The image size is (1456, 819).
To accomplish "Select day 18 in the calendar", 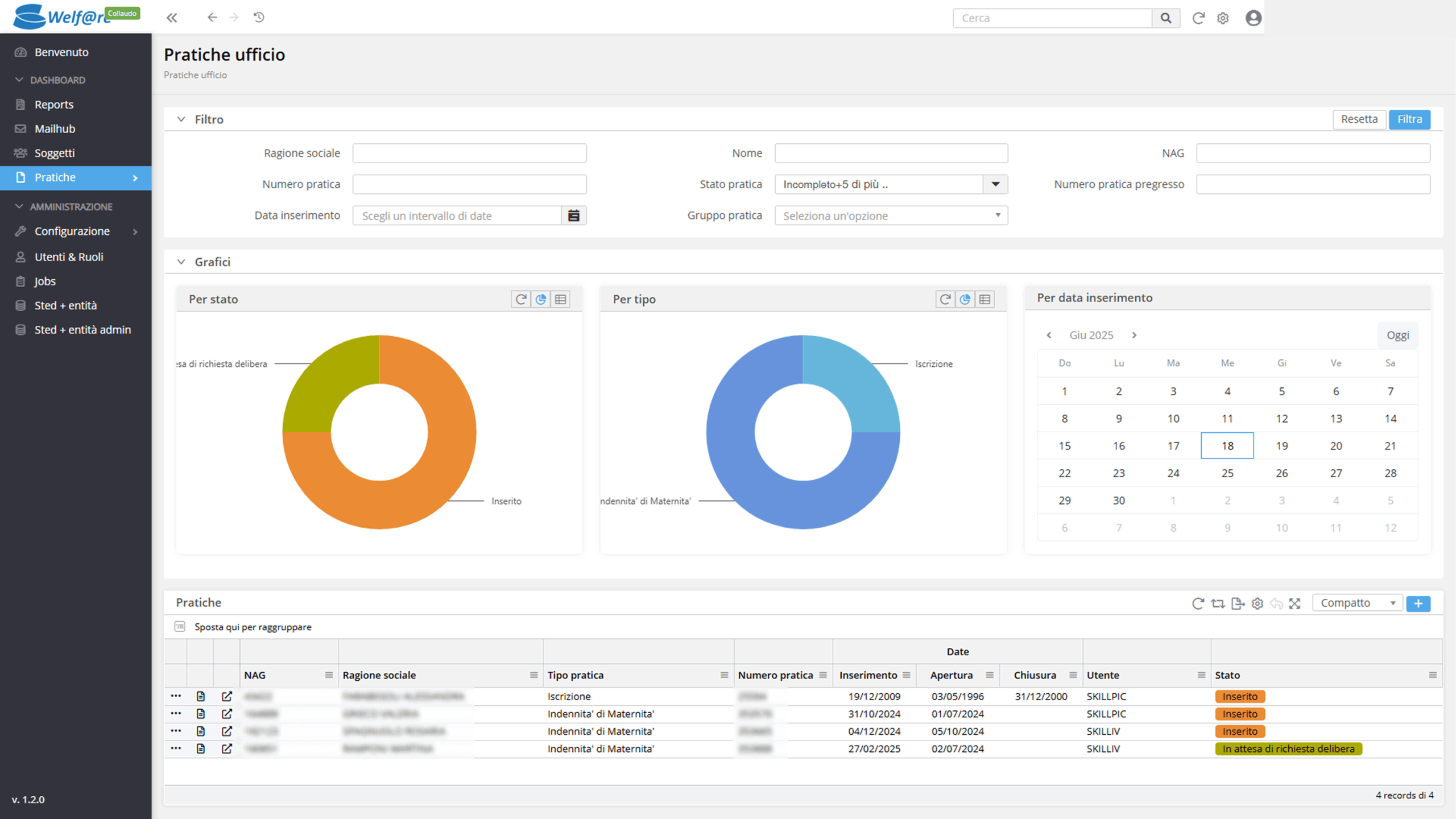I will (1227, 445).
